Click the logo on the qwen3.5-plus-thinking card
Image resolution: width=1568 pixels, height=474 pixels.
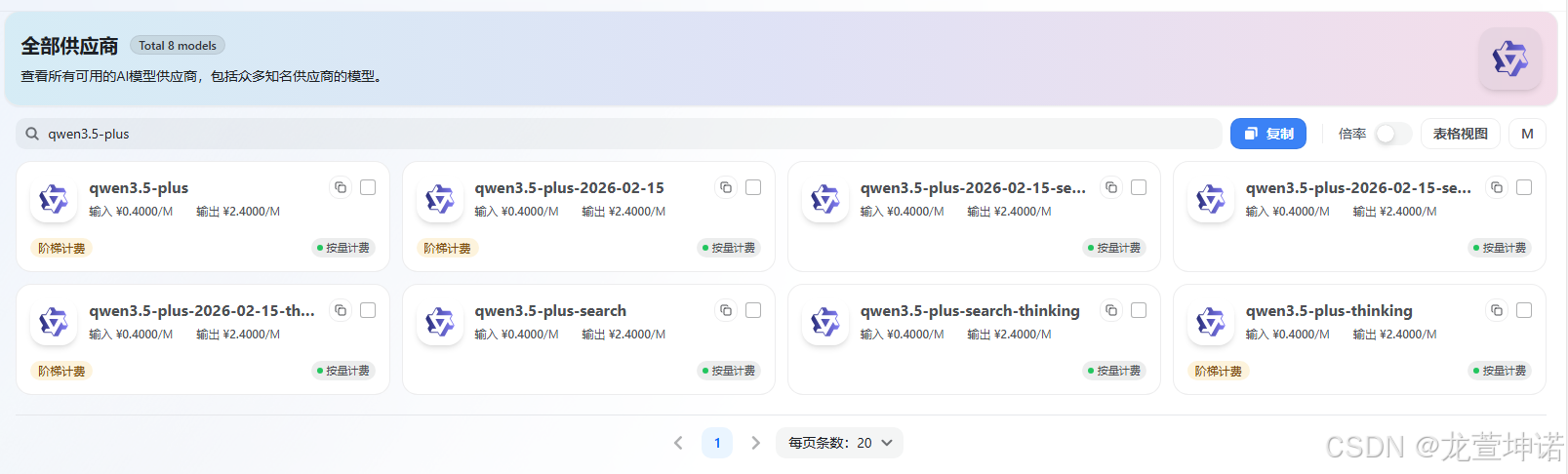pyautogui.click(x=1211, y=322)
